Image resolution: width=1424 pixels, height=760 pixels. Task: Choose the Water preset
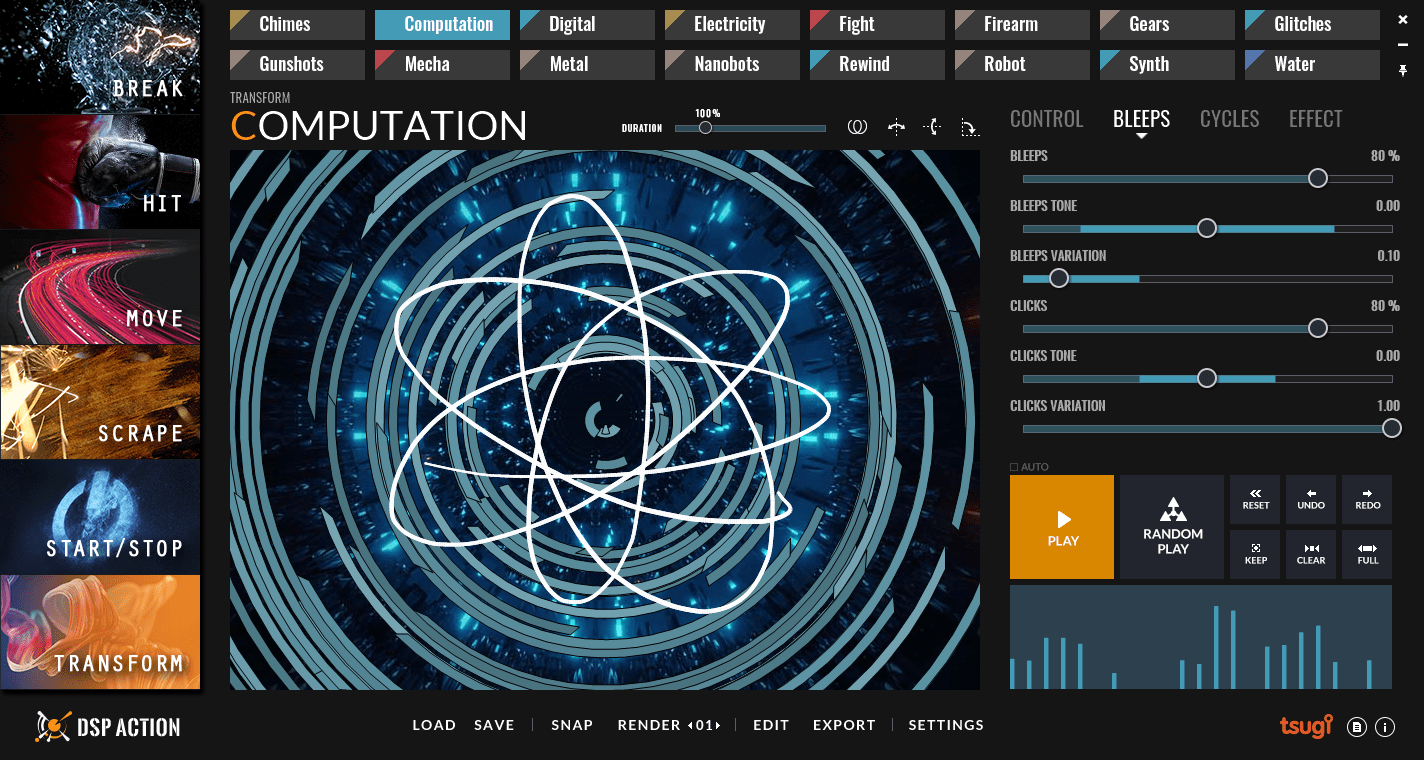point(1312,64)
